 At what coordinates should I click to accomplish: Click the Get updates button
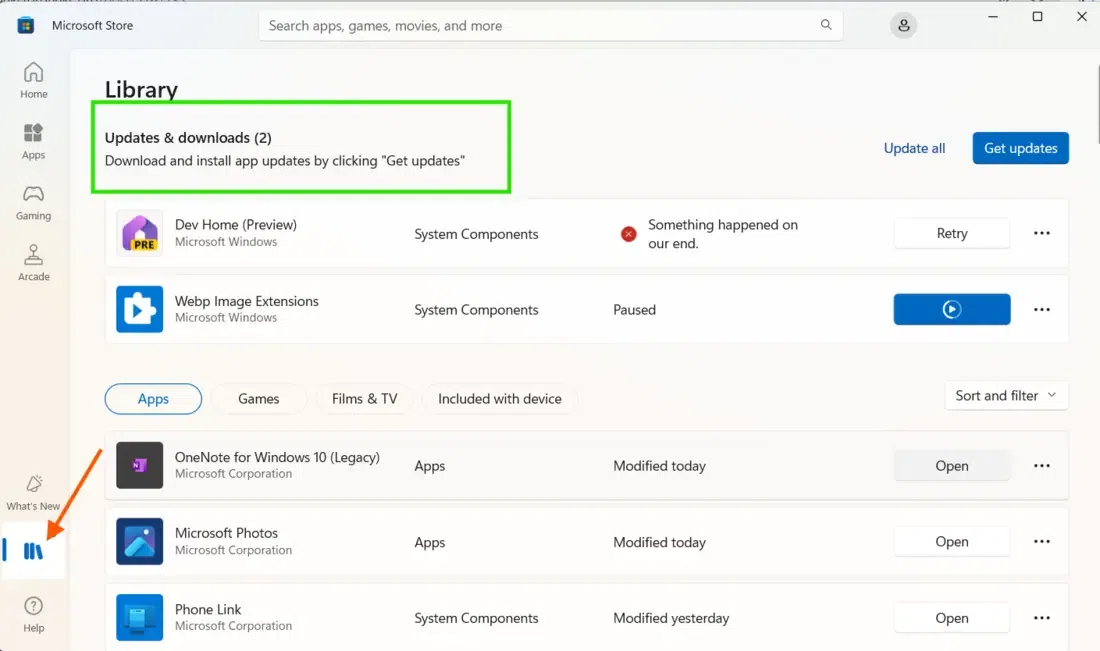[1020, 148]
